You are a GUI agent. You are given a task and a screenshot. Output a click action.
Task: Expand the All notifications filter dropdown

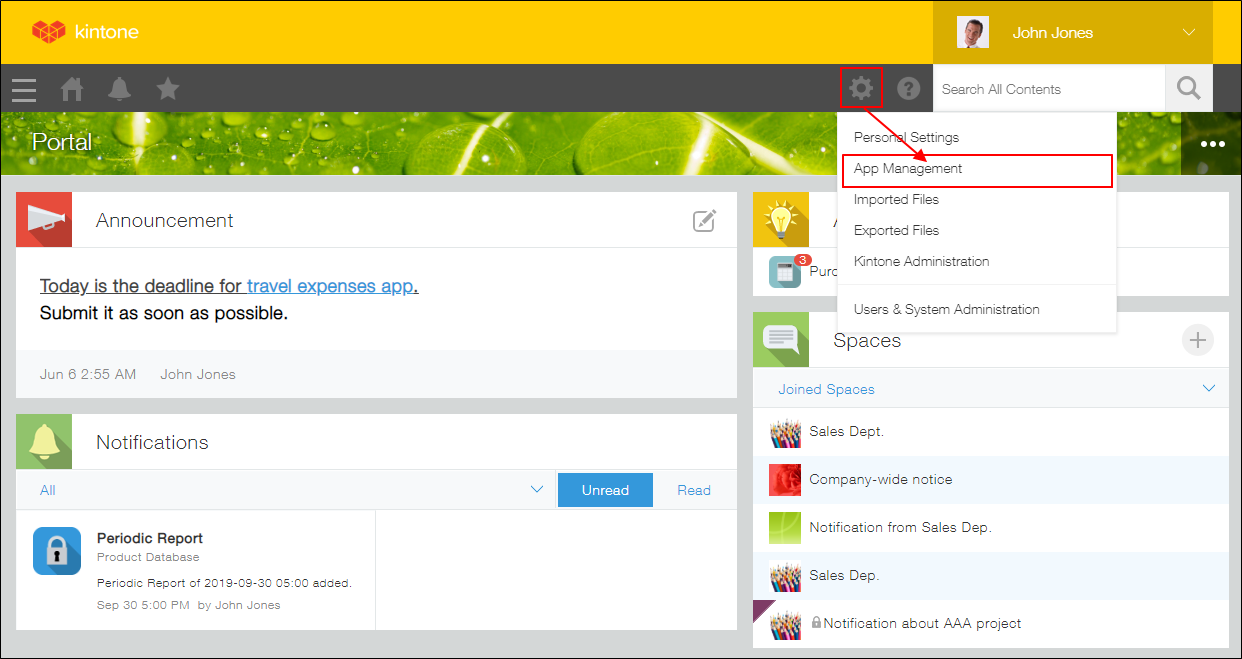pyautogui.click(x=537, y=490)
